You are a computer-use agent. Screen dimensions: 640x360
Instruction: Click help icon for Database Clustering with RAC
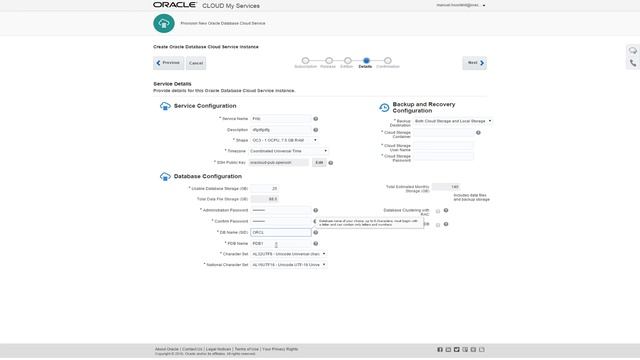pos(446,210)
